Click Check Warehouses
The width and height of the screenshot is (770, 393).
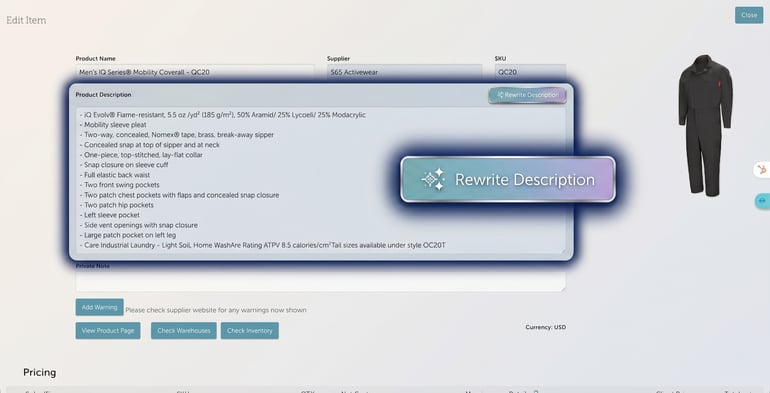[x=184, y=331]
